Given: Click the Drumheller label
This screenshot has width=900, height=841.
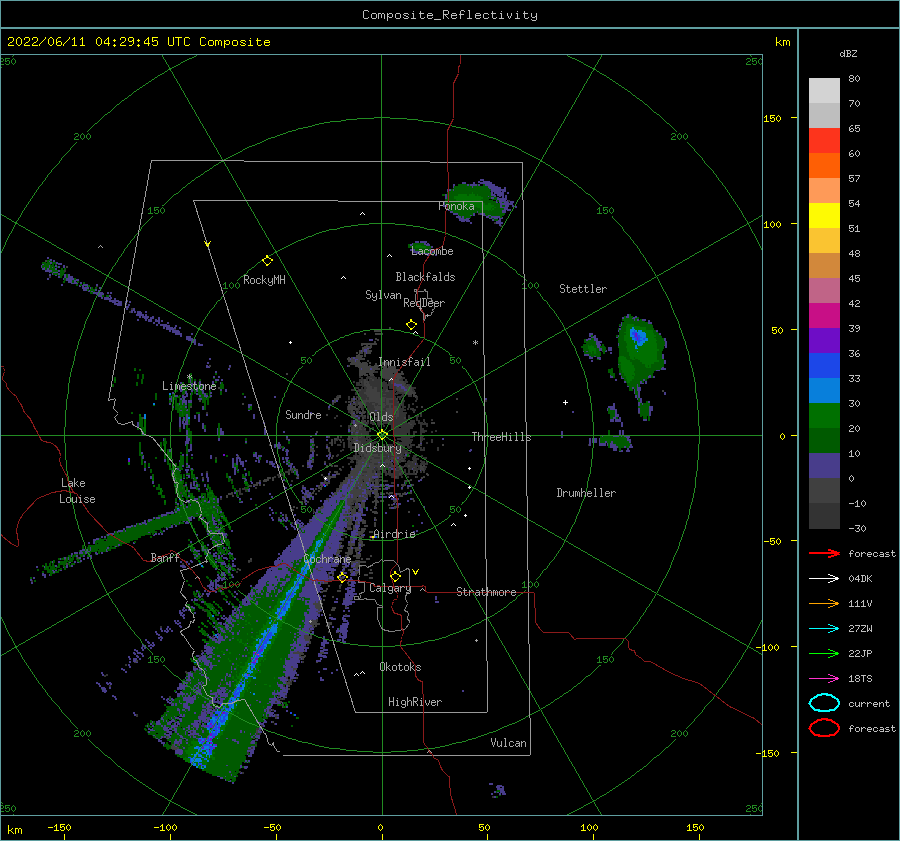Looking at the screenshot, I should tap(586, 493).
